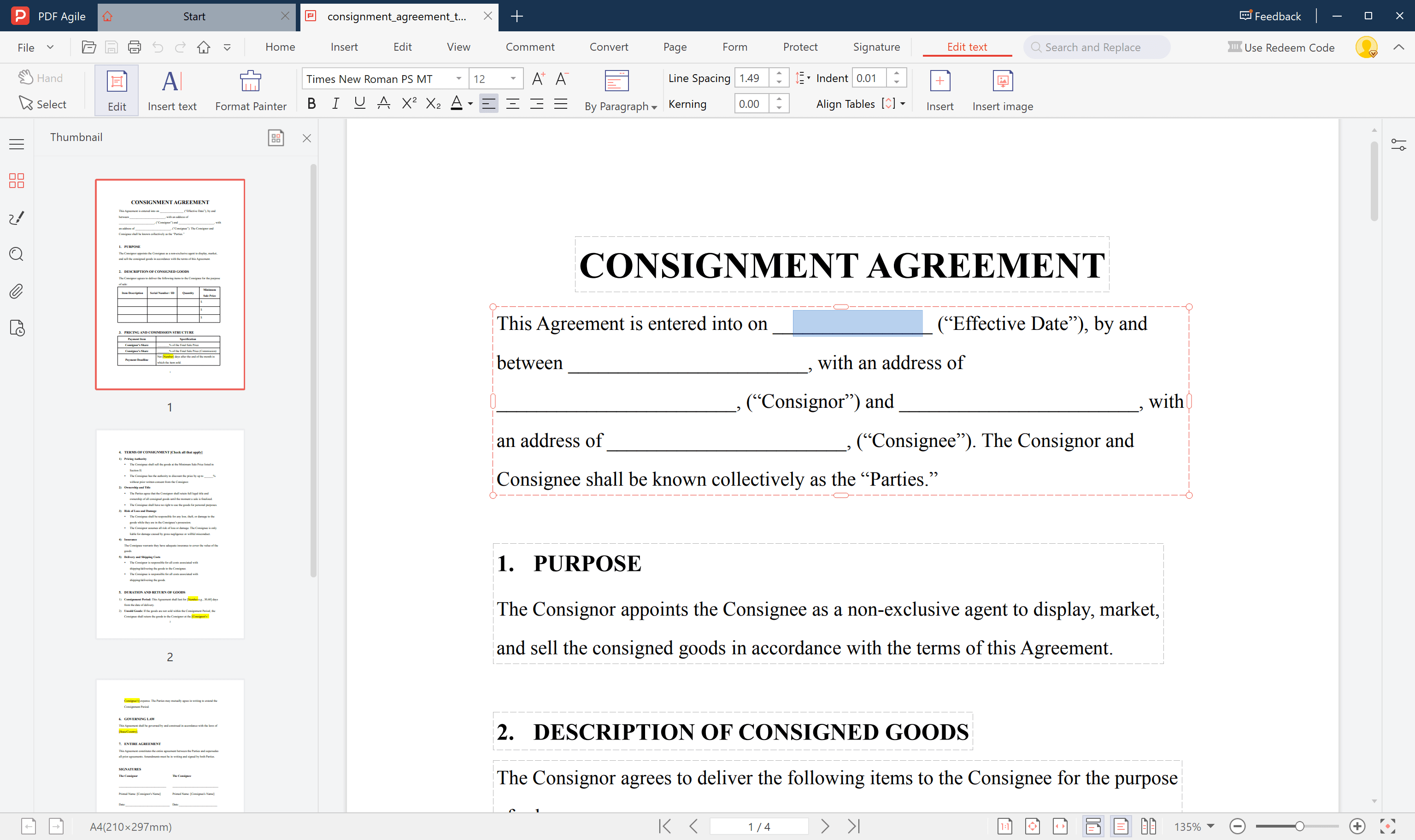Screen dimensions: 1415x840
Task: Click the print icon
Action: click(x=134, y=47)
